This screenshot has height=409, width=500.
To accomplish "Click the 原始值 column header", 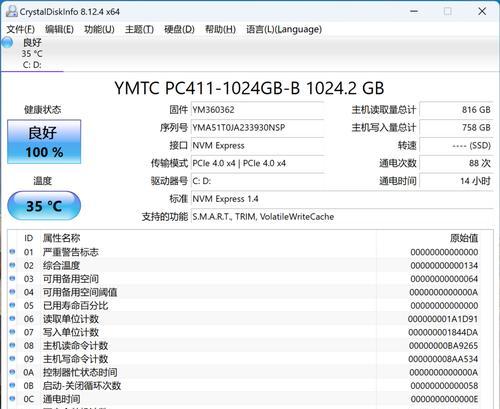I will 464,238.
